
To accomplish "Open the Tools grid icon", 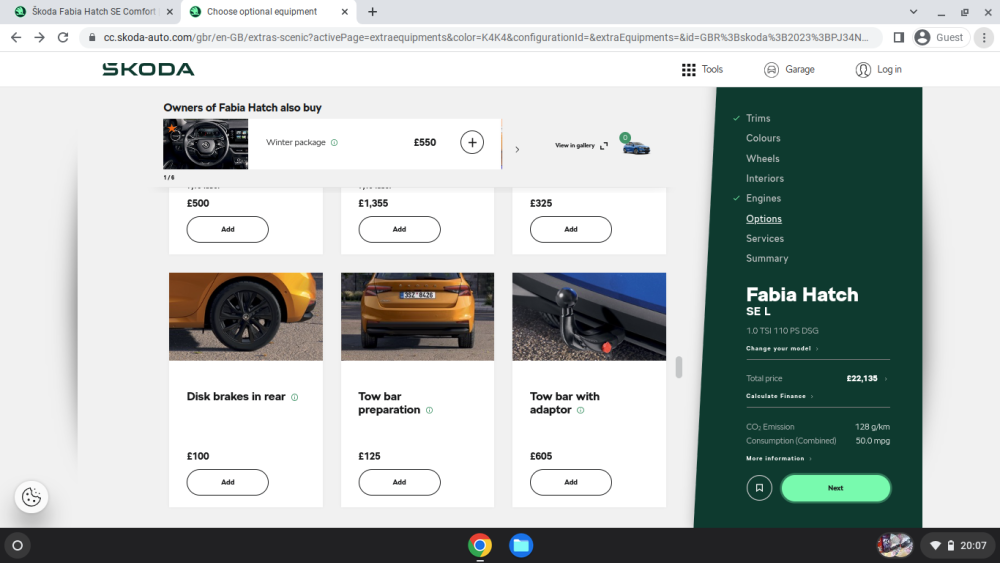I will 688,69.
